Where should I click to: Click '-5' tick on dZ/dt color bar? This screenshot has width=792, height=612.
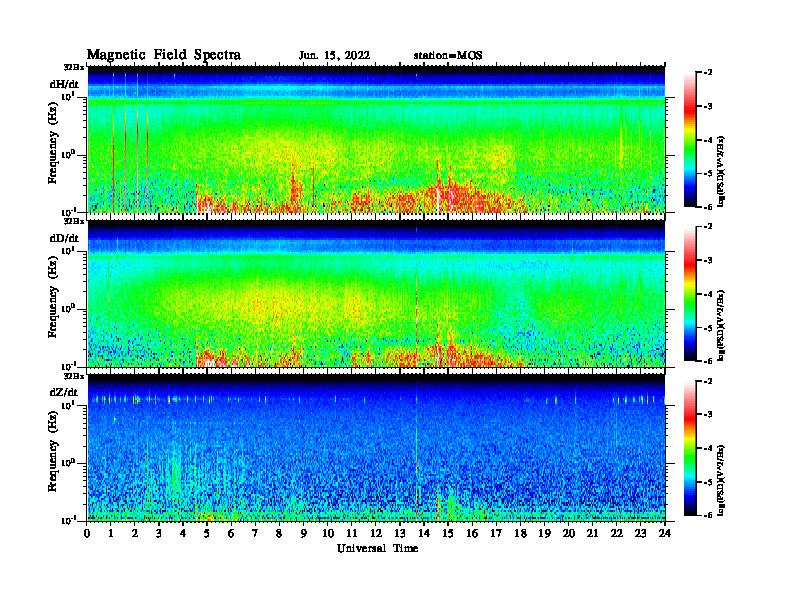[x=708, y=482]
